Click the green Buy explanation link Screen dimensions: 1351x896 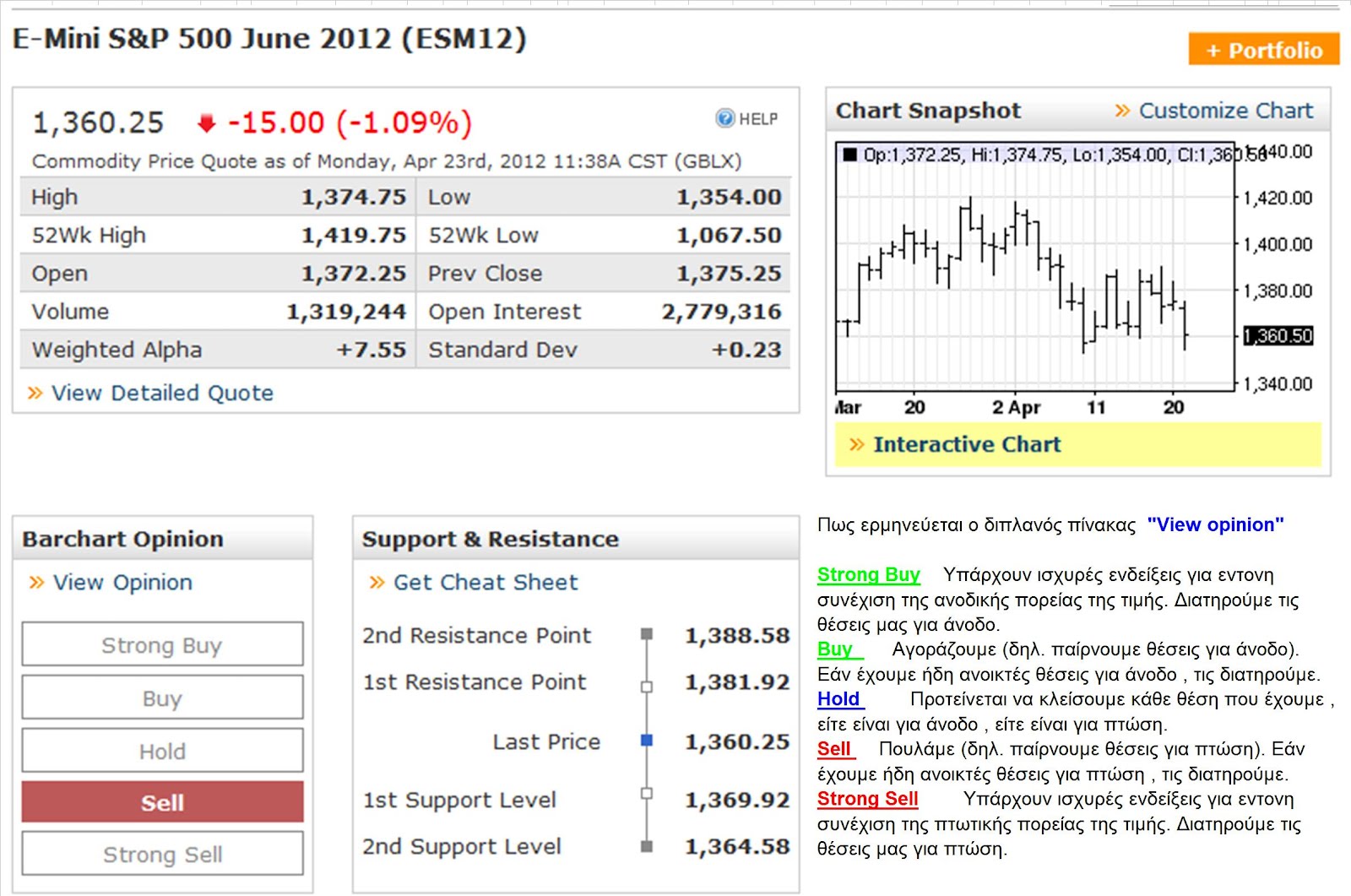[840, 649]
